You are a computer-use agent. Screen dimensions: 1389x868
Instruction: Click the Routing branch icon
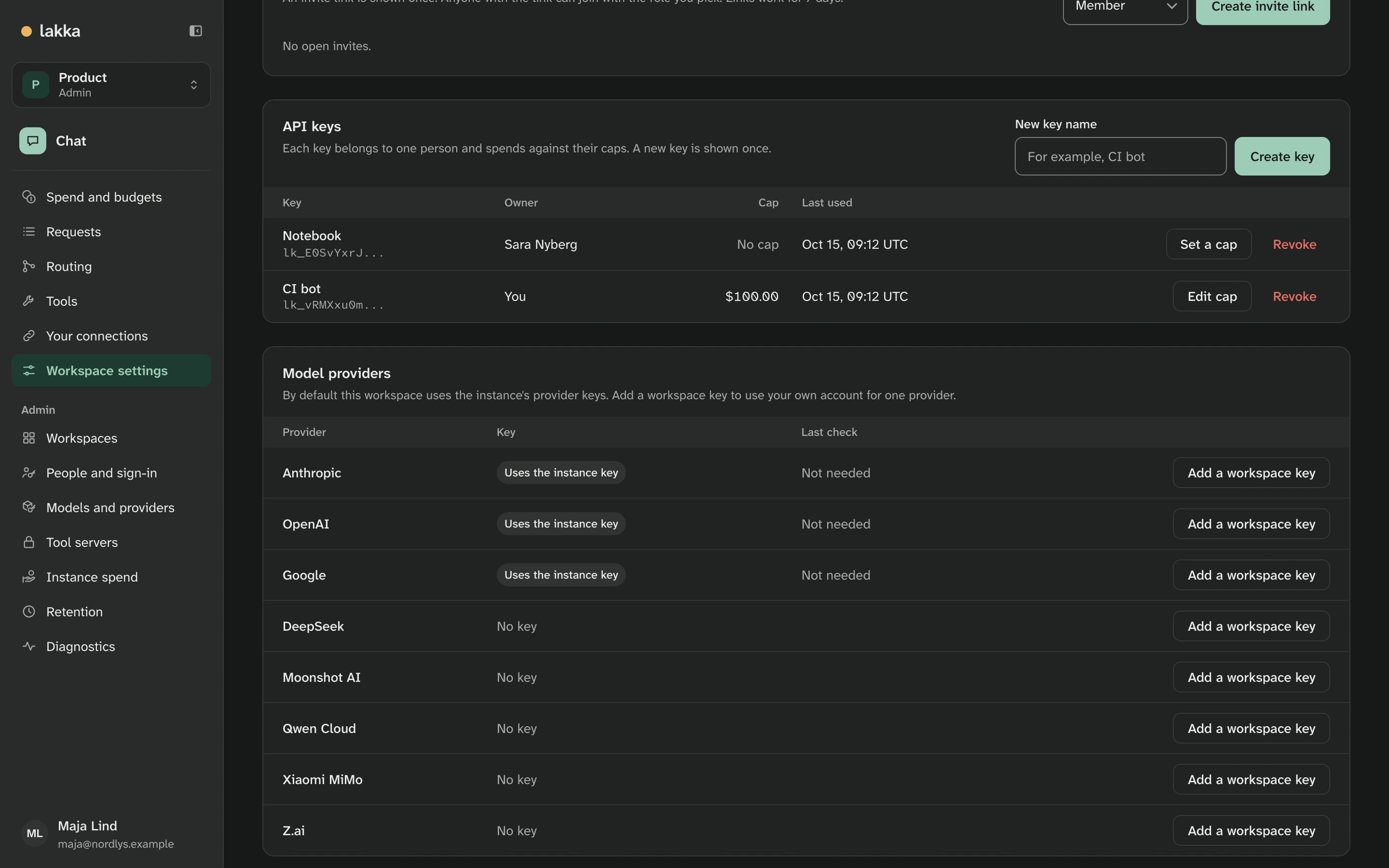coord(29,266)
